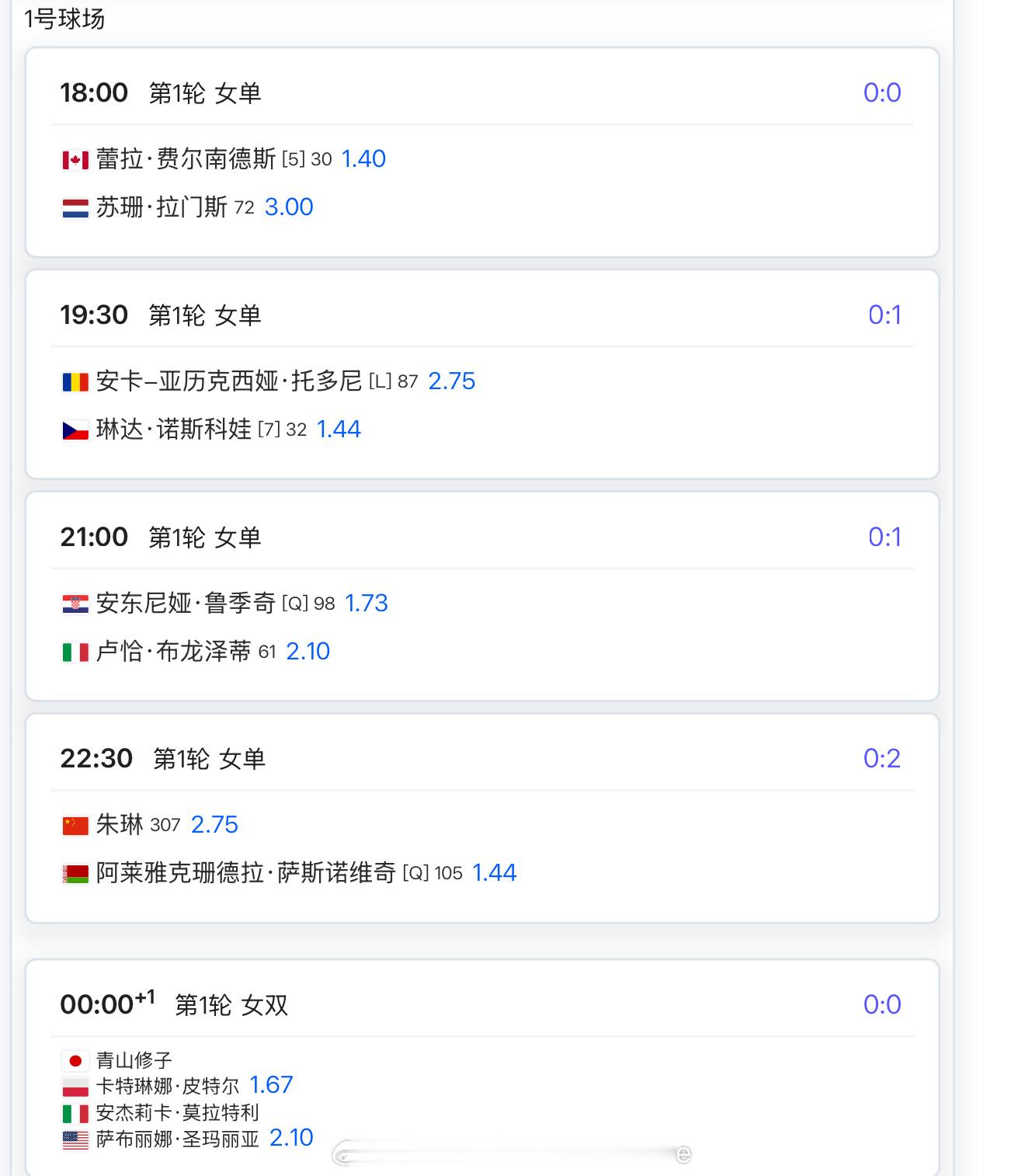
Task: Open the 00:00 第1轮 女双 match header
Action: pos(174,1004)
